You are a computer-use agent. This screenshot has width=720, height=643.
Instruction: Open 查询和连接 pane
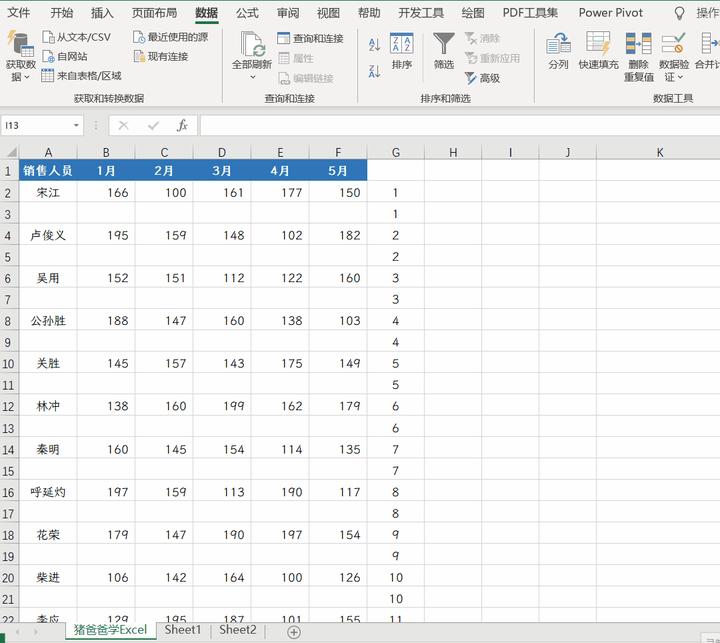pyautogui.click(x=310, y=39)
